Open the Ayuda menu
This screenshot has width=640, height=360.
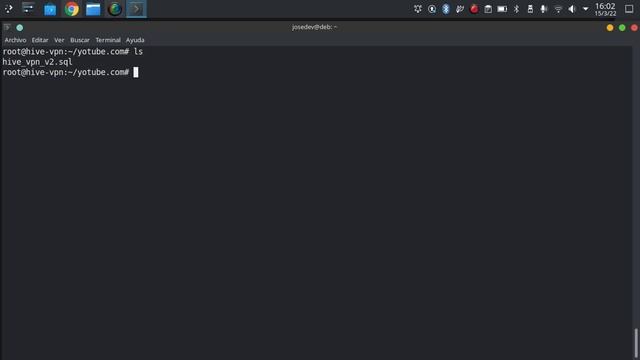pos(135,40)
